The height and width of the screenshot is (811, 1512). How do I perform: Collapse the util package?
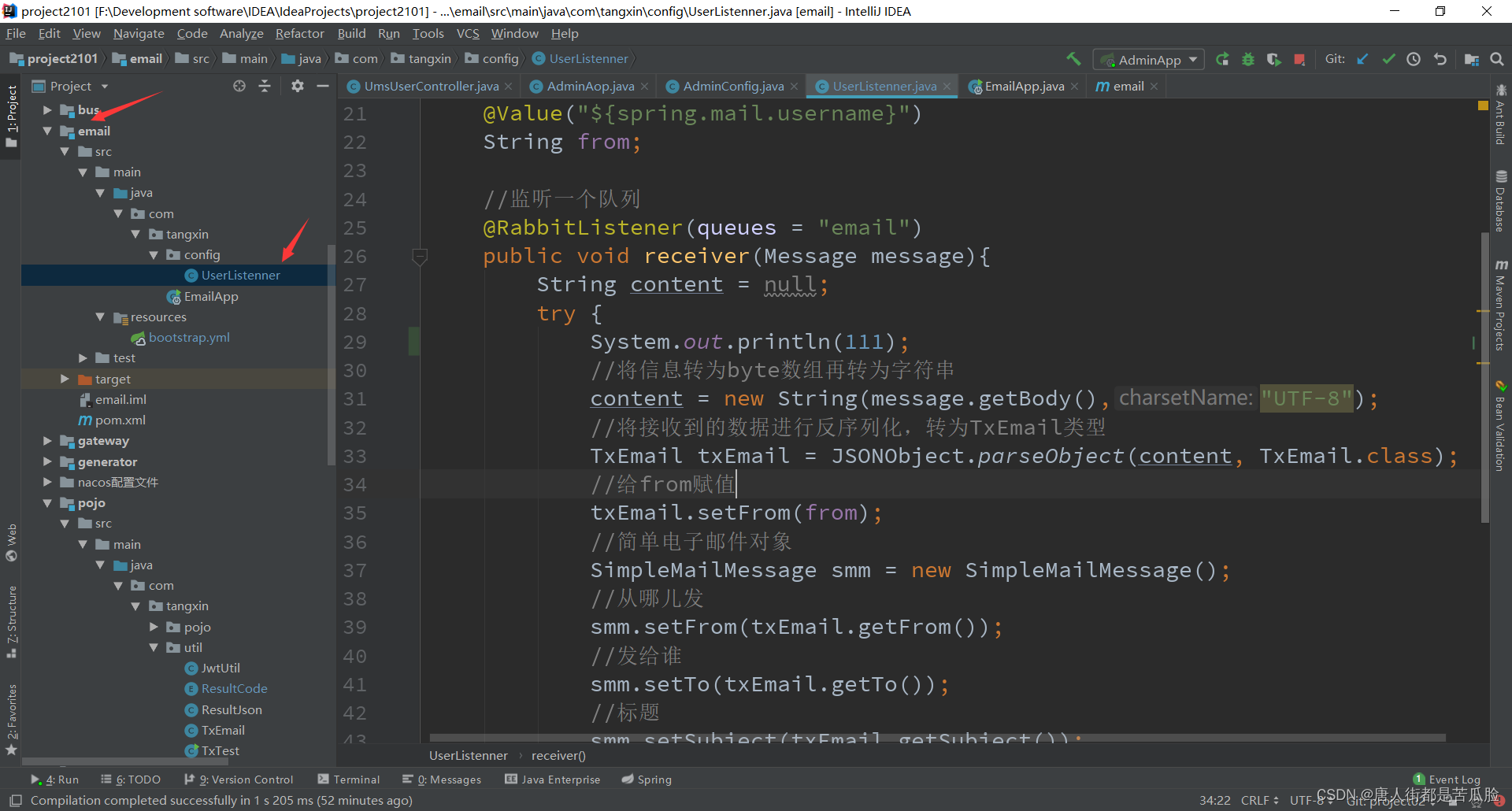tap(154, 647)
